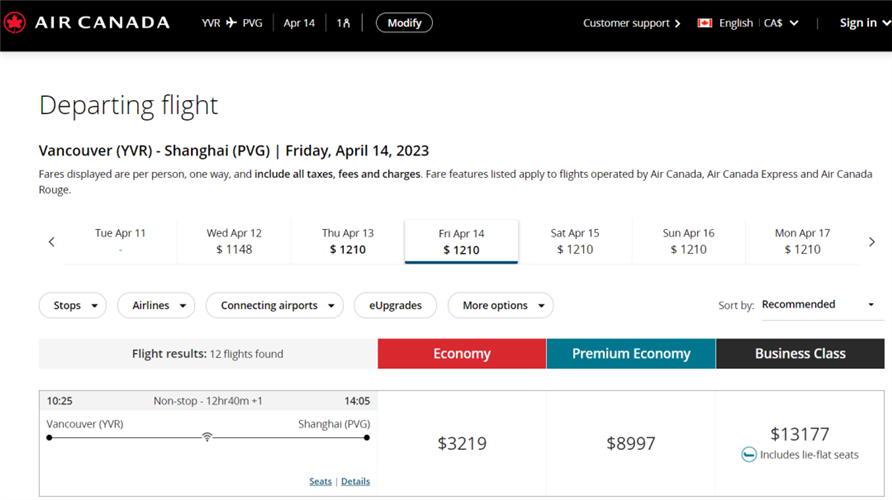Show previous dates with left arrow
This screenshot has height=500, width=892.
click(x=52, y=242)
